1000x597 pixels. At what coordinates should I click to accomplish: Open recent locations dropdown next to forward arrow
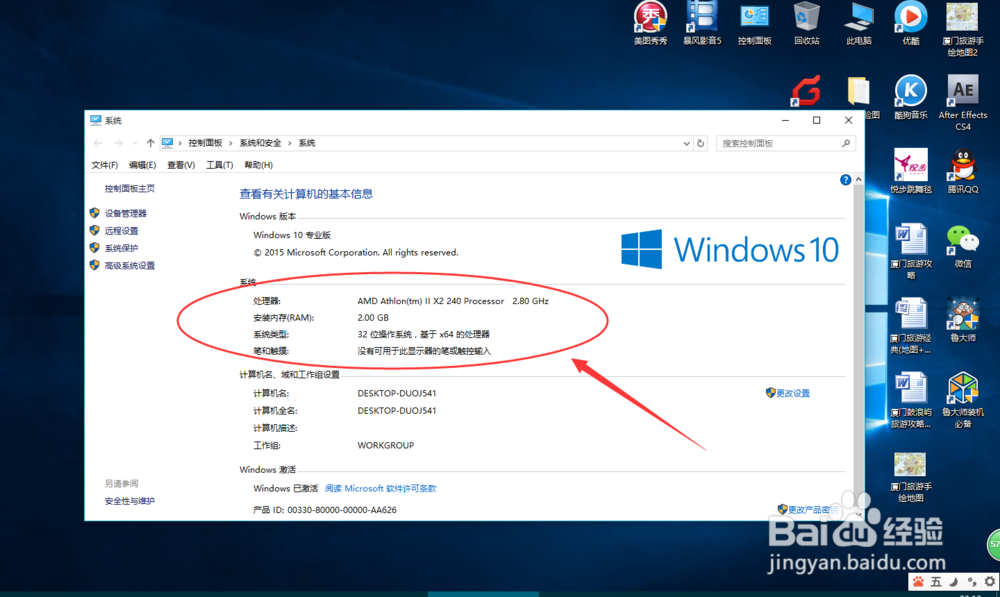[135, 144]
